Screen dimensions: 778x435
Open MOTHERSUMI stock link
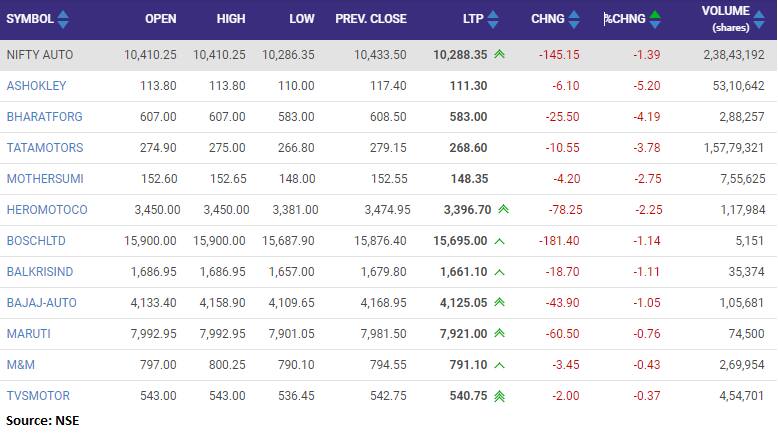(x=45, y=179)
